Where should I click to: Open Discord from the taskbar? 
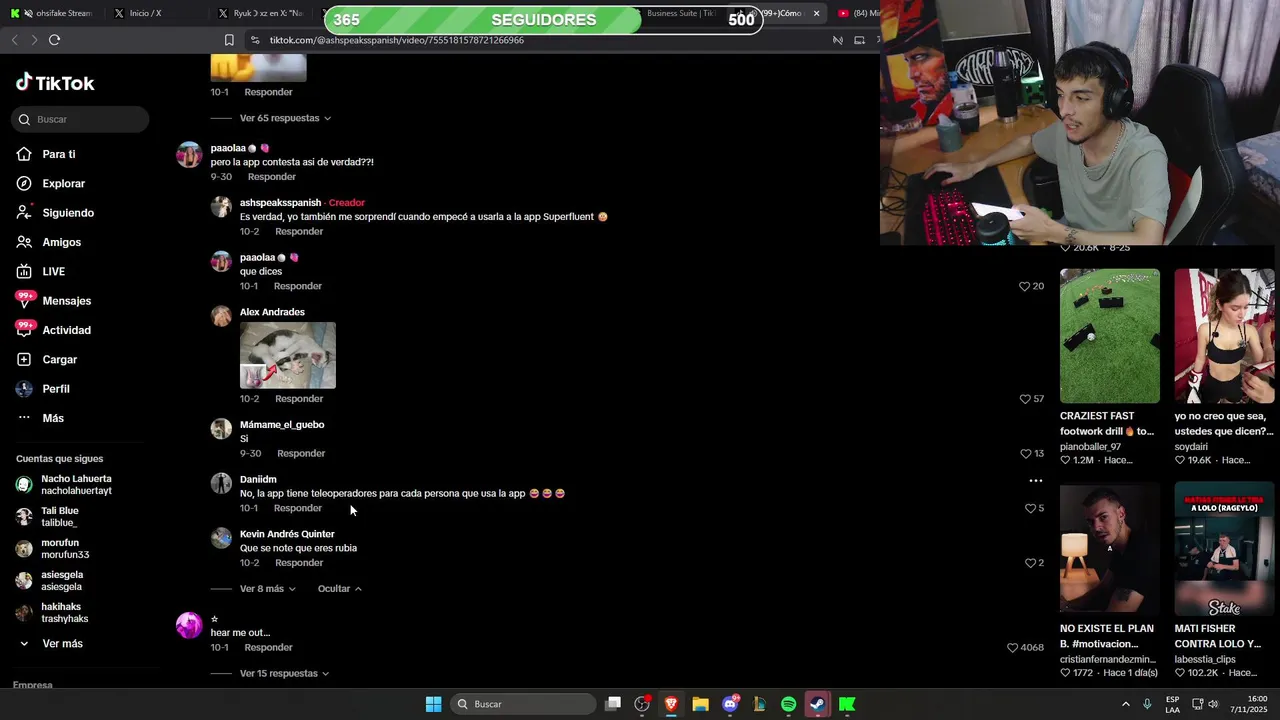731,704
